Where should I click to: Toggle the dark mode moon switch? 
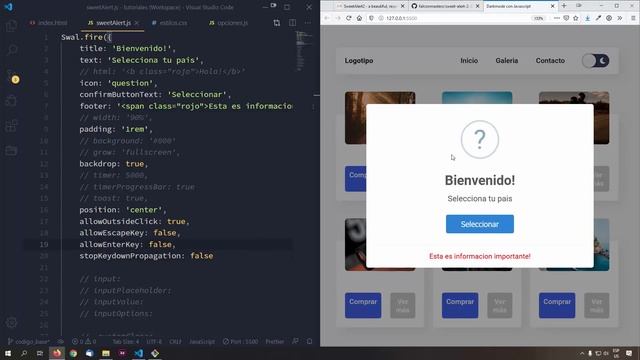point(596,61)
